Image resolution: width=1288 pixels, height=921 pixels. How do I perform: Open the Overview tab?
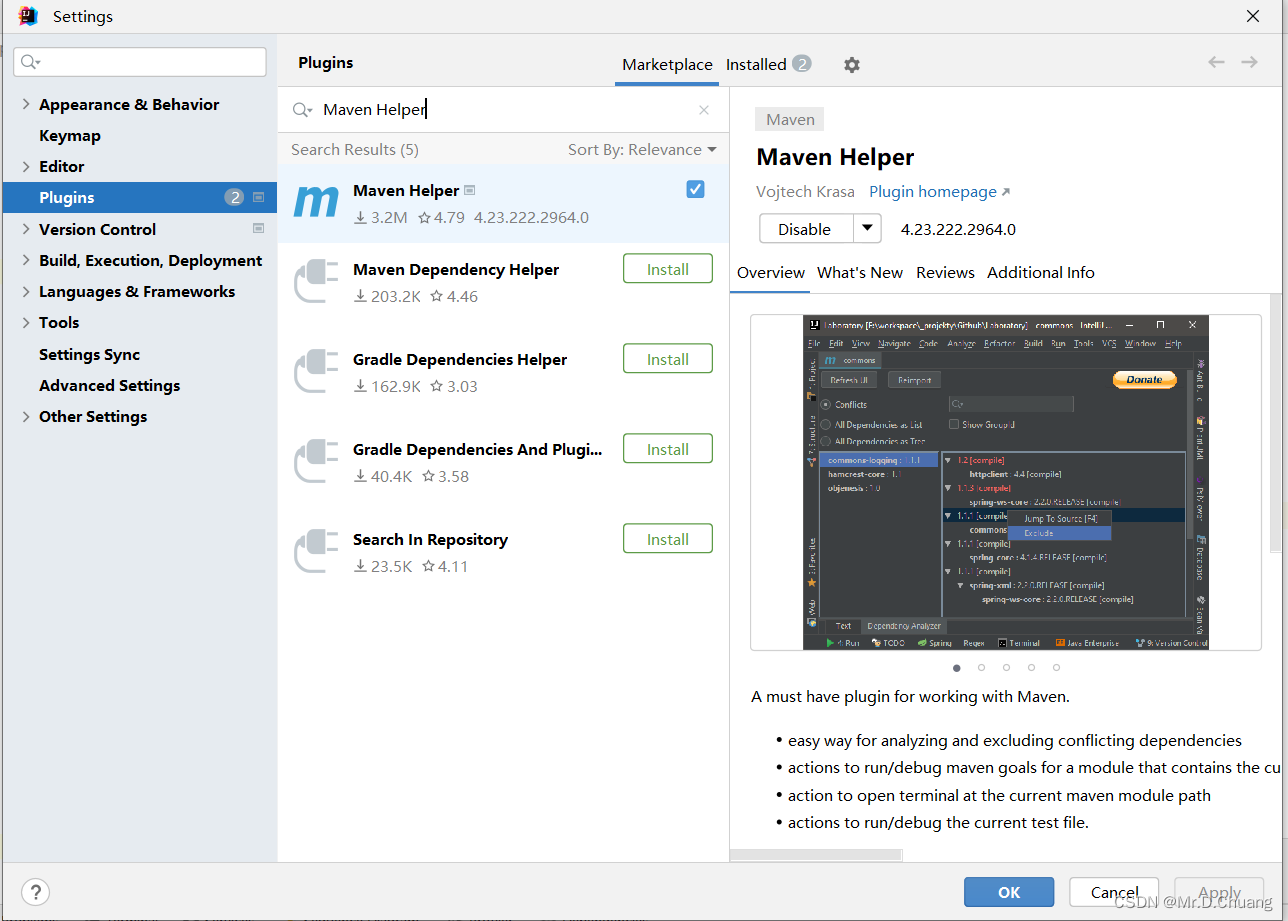(x=770, y=272)
